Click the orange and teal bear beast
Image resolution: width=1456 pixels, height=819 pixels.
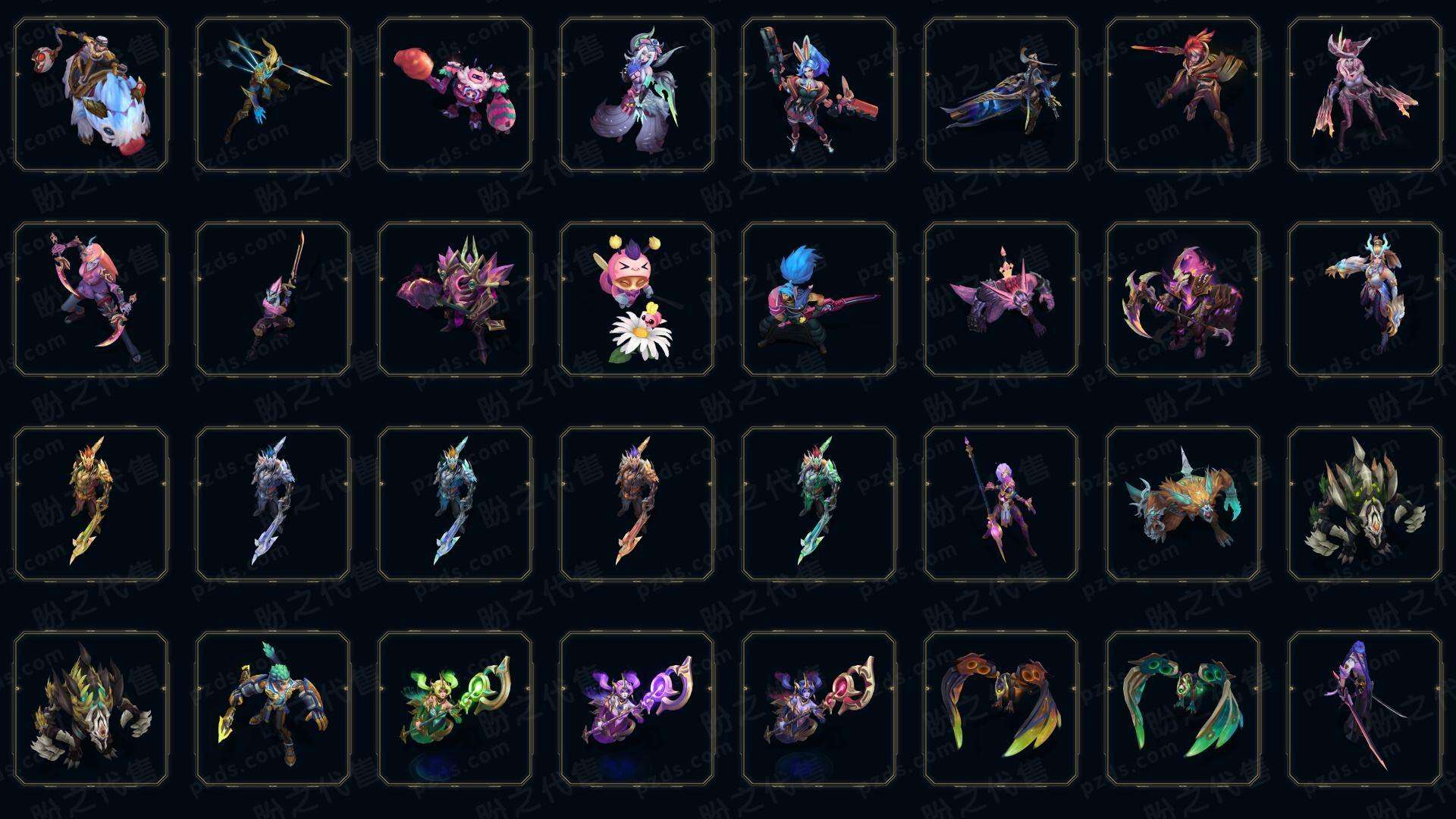click(1183, 504)
